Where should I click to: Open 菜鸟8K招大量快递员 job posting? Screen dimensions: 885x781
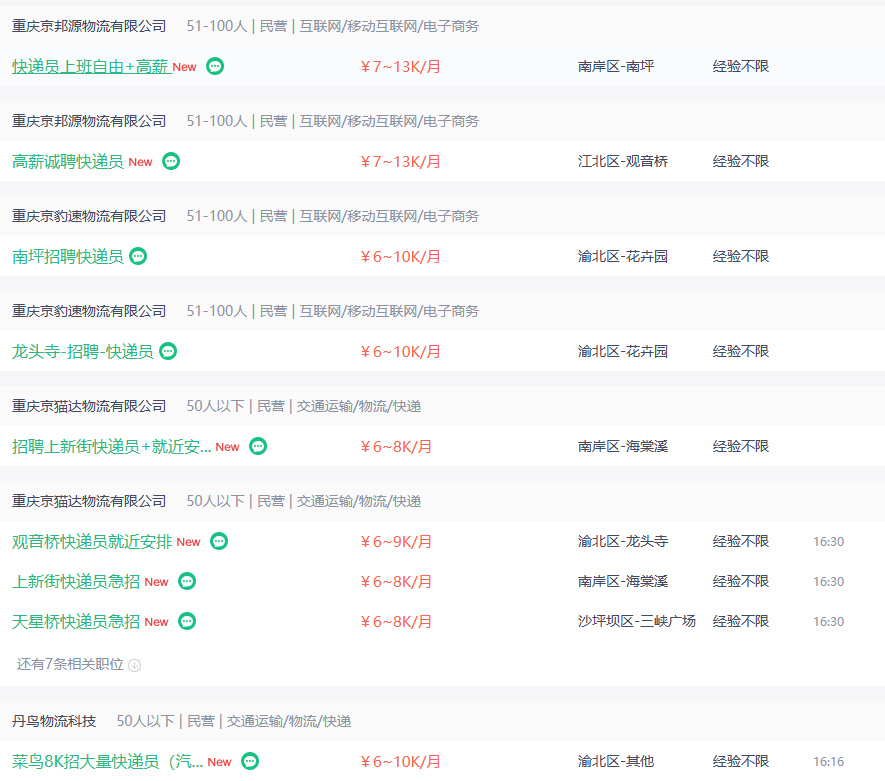[107, 761]
